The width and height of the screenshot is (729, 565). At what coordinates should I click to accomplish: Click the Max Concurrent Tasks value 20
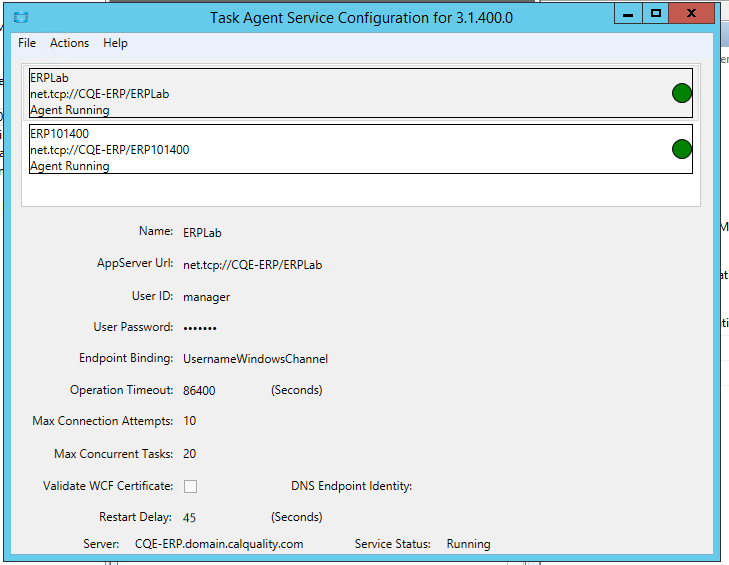(189, 453)
